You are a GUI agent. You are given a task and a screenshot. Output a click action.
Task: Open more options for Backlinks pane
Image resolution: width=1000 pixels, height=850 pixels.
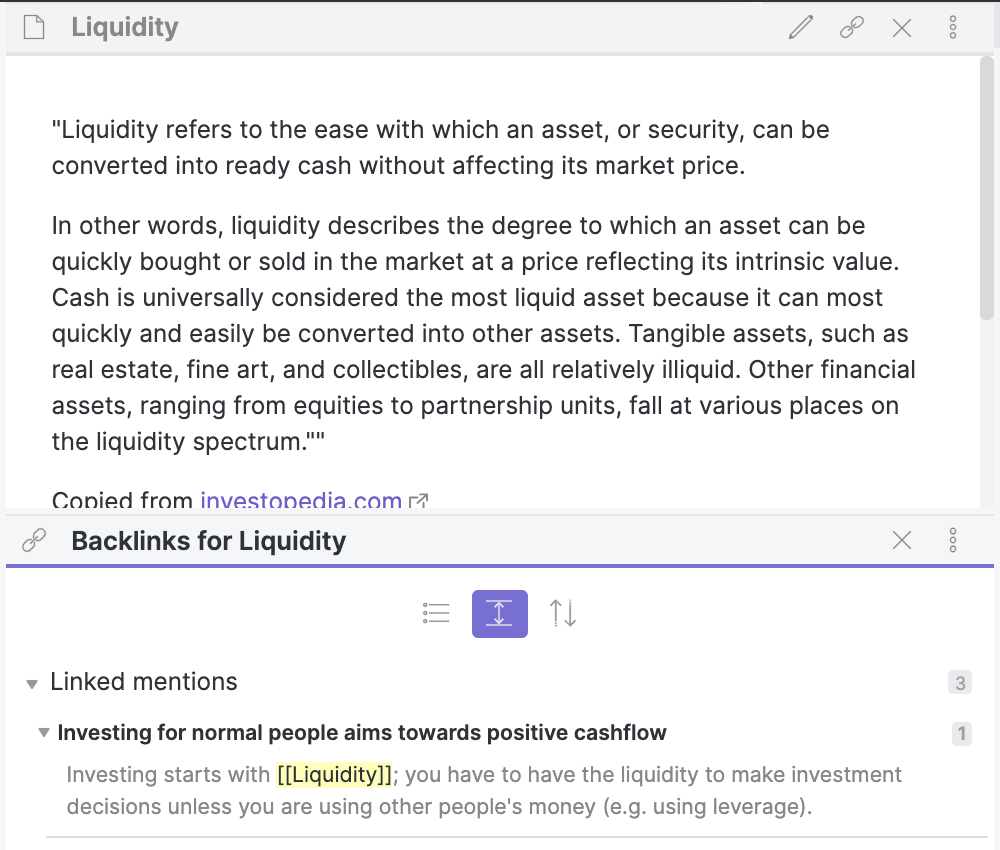coord(953,540)
